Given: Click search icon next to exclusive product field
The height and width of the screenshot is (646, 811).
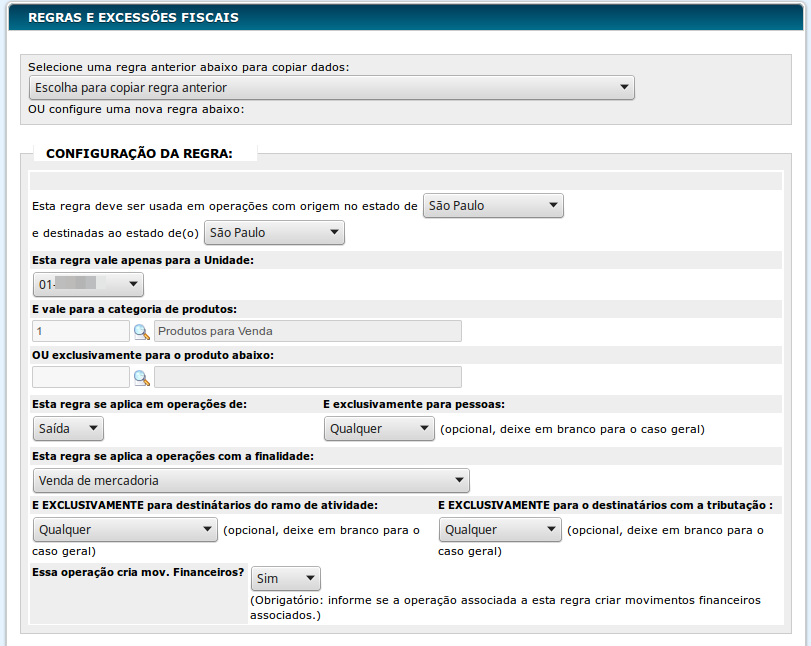Looking at the screenshot, I should coord(141,377).
